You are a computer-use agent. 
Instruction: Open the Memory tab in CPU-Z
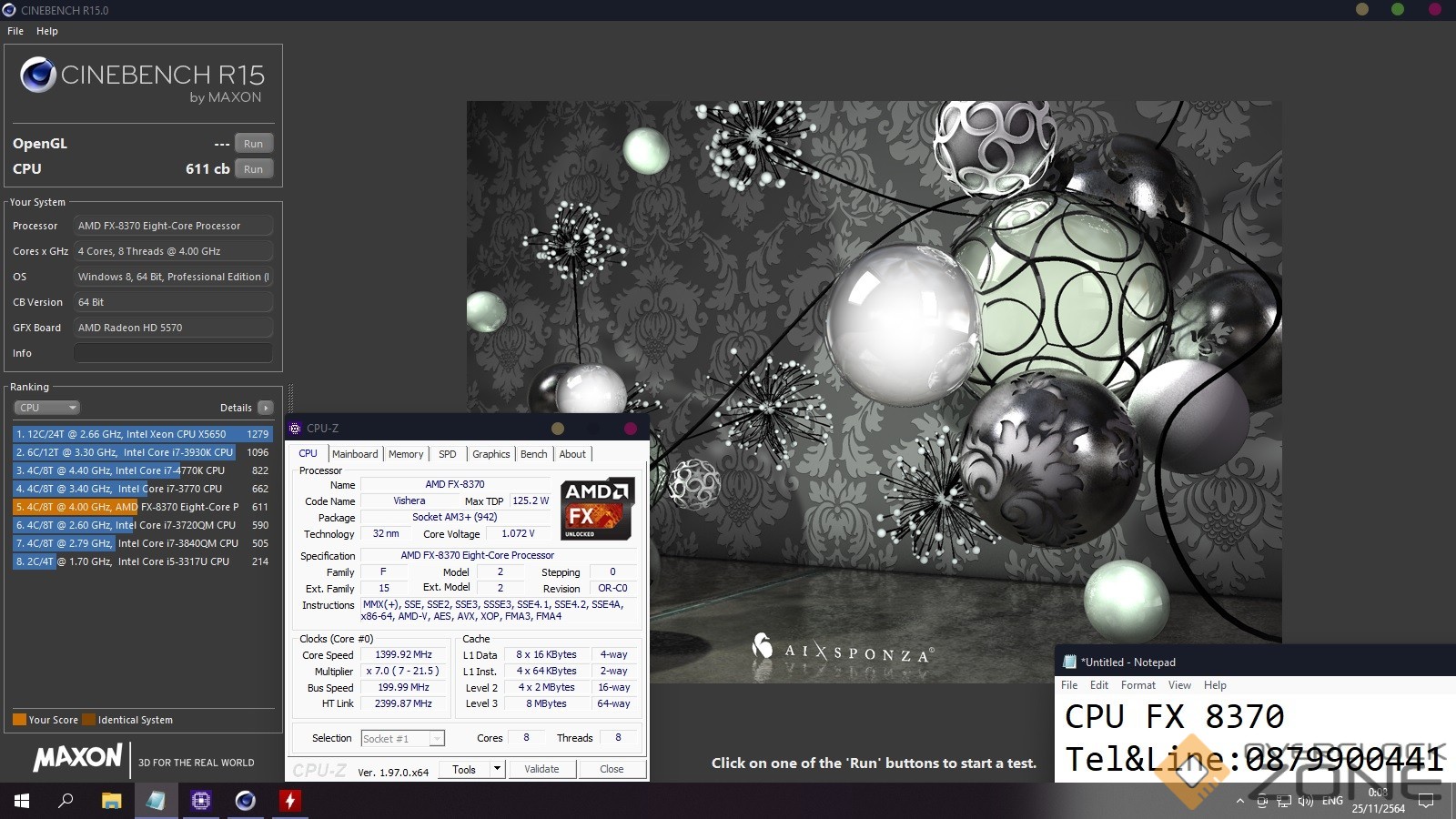(x=406, y=454)
